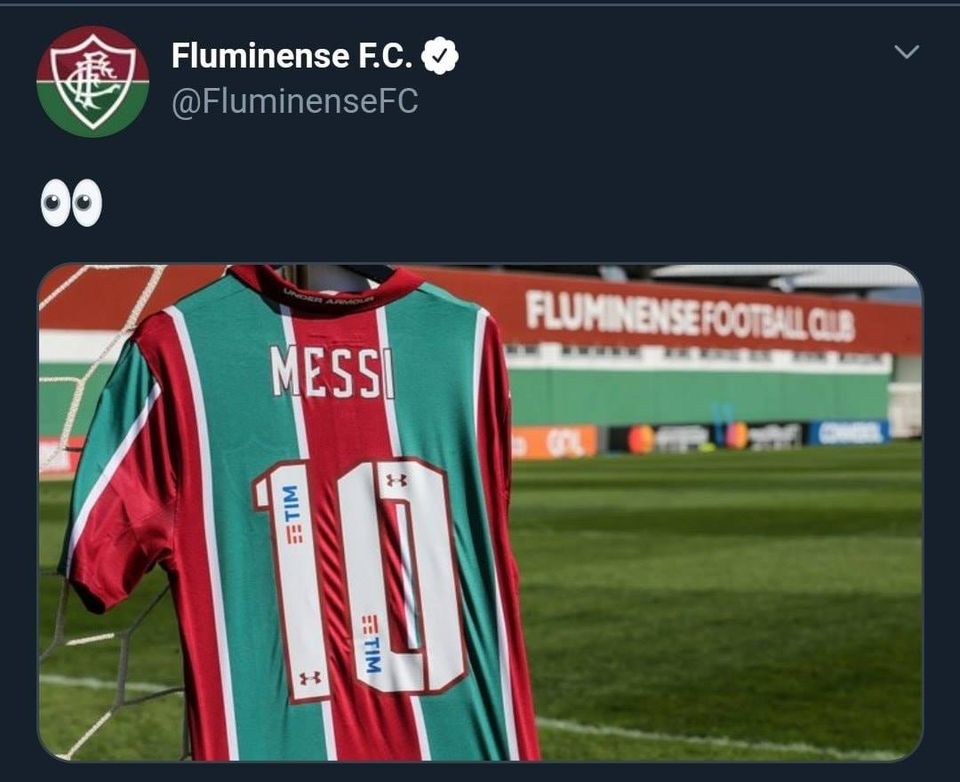Click the MESSI name on the jersey
The image size is (960, 782).
pyautogui.click(x=333, y=372)
